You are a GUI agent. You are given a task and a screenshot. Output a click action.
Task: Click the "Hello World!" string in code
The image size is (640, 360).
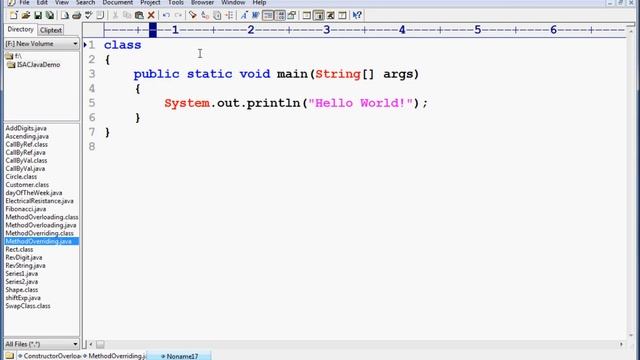[x=361, y=103]
